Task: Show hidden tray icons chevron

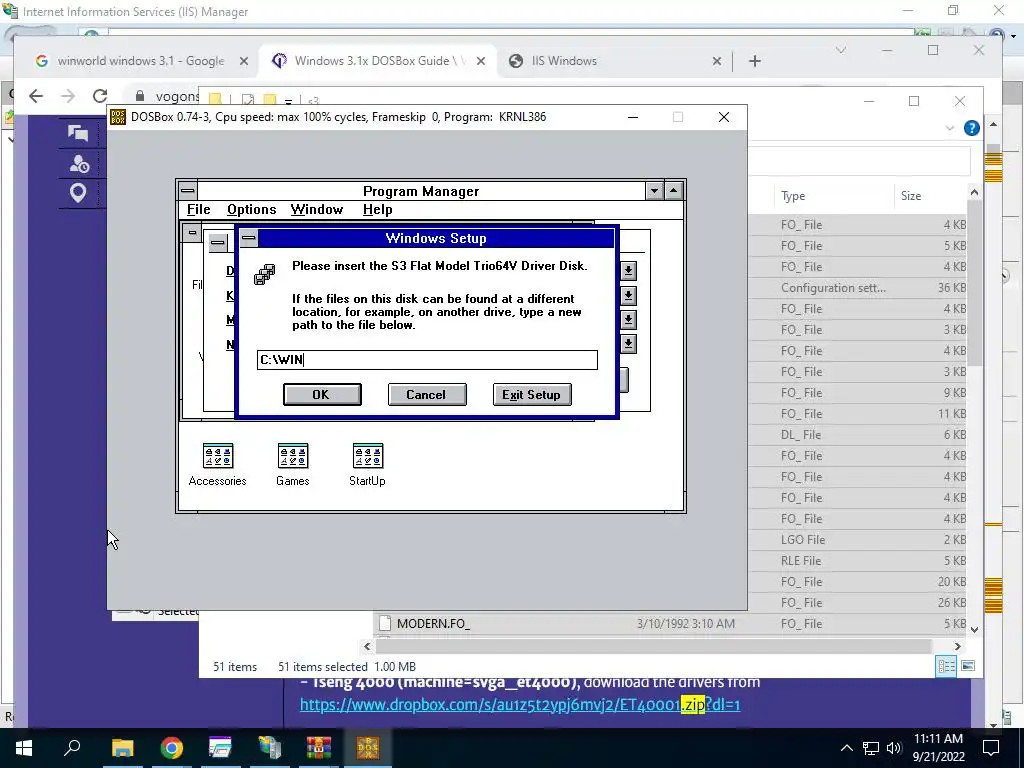Action: point(846,748)
